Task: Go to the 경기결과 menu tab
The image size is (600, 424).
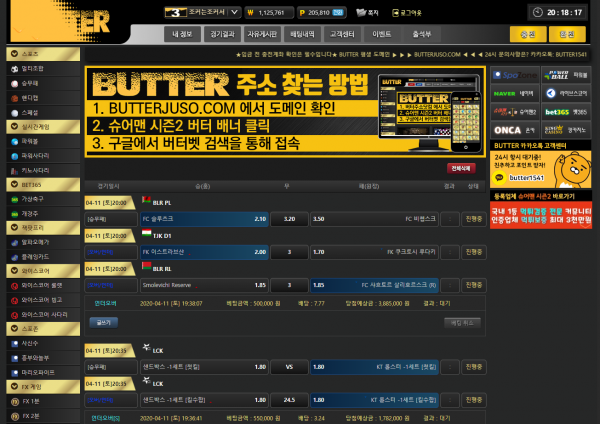Action: 222,34
